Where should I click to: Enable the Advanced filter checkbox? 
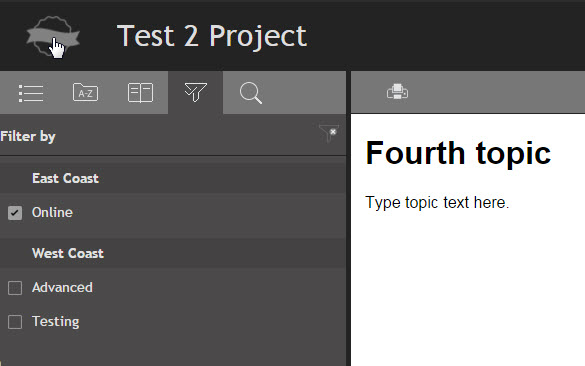(x=15, y=288)
